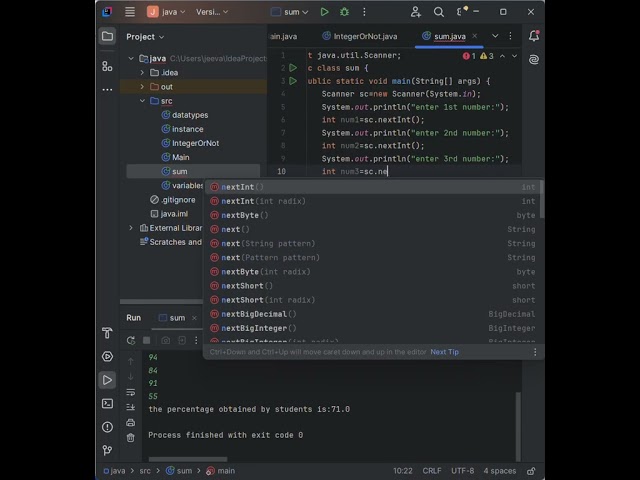The height and width of the screenshot is (480, 640).
Task: Open the datatypes class file
Action: (185, 115)
